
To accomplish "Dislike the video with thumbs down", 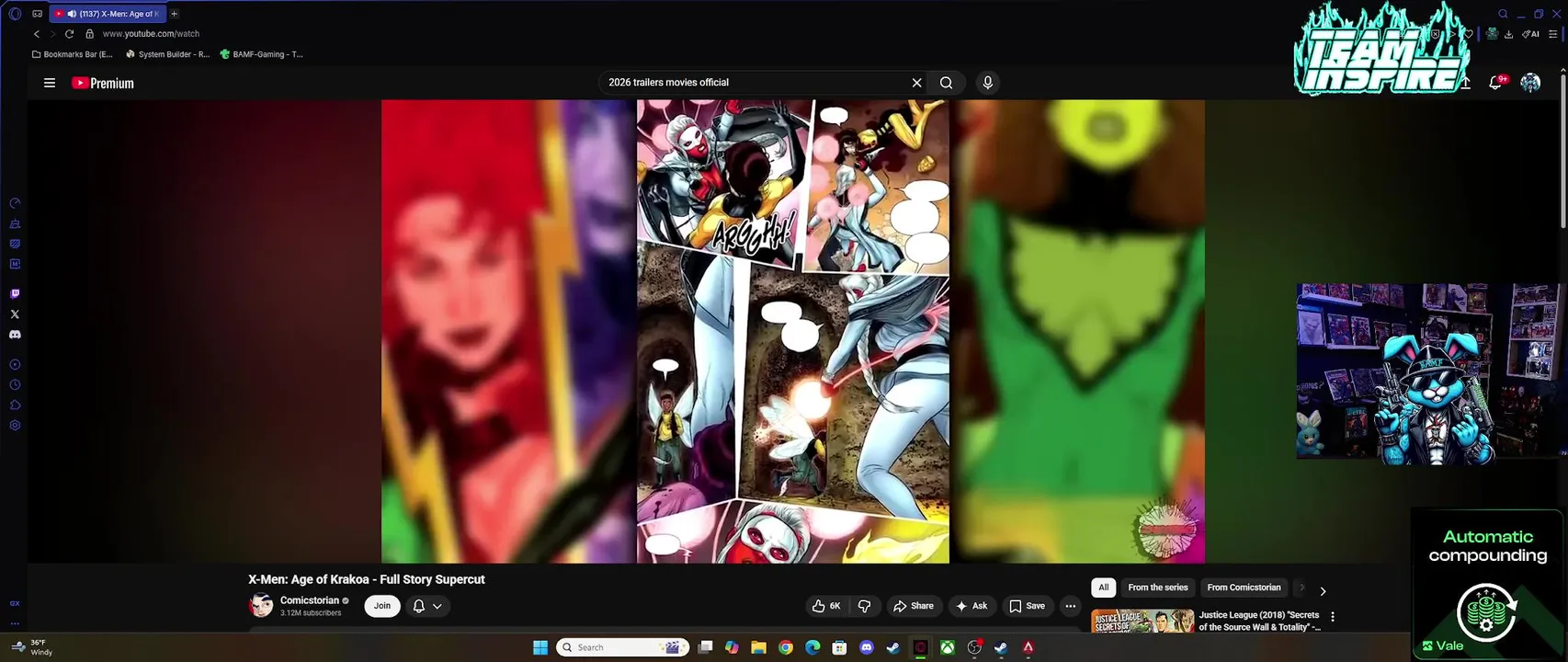I will tap(864, 606).
